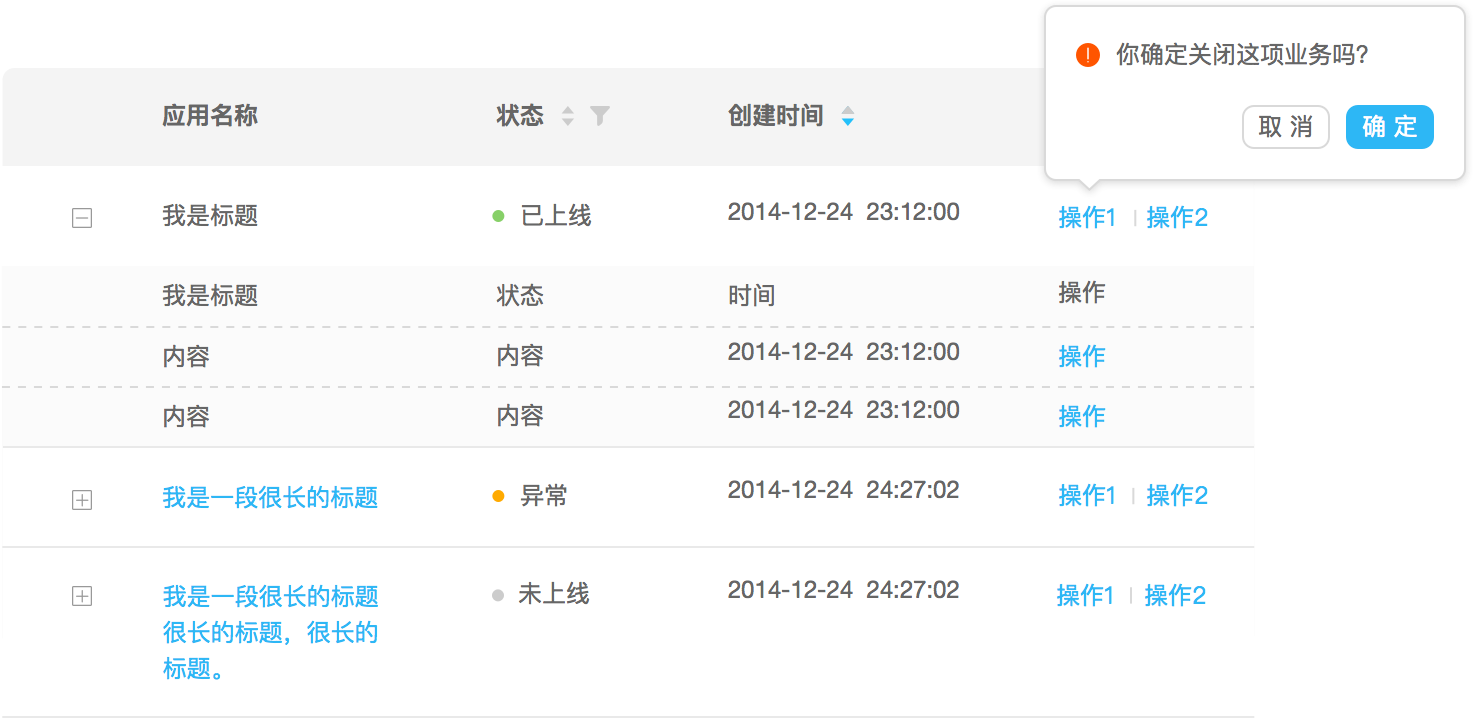
Task: Click 操作 link in first 内容 sub-row
Action: coord(1082,356)
